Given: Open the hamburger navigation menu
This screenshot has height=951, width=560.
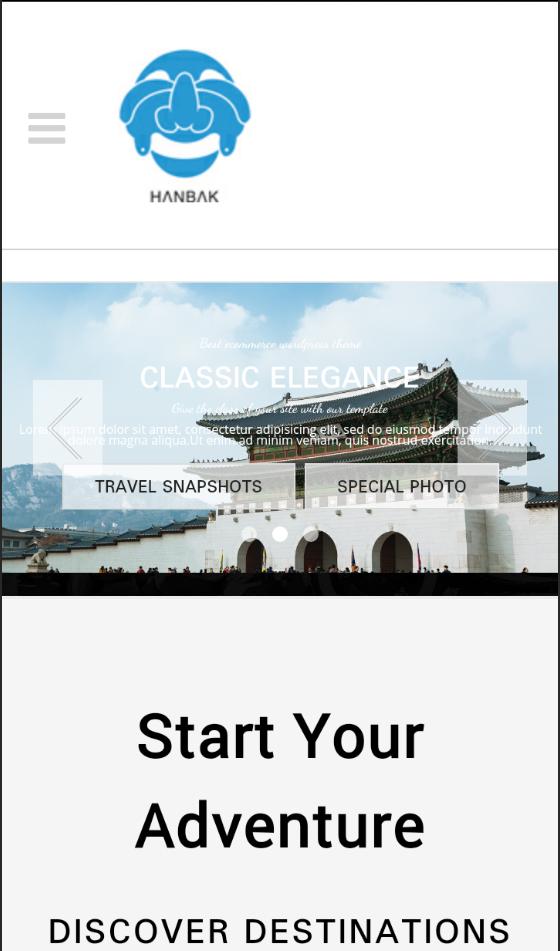Looking at the screenshot, I should coord(47,128).
